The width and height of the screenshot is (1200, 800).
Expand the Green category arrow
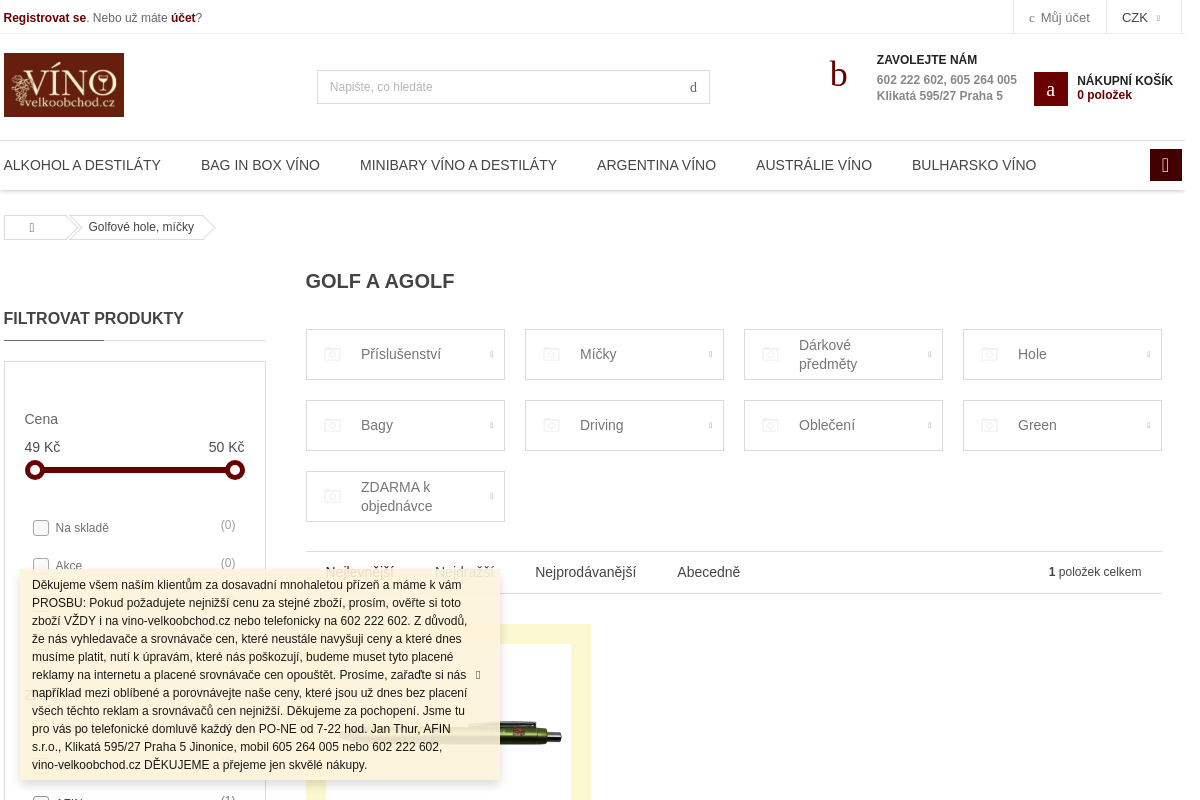tap(1149, 425)
